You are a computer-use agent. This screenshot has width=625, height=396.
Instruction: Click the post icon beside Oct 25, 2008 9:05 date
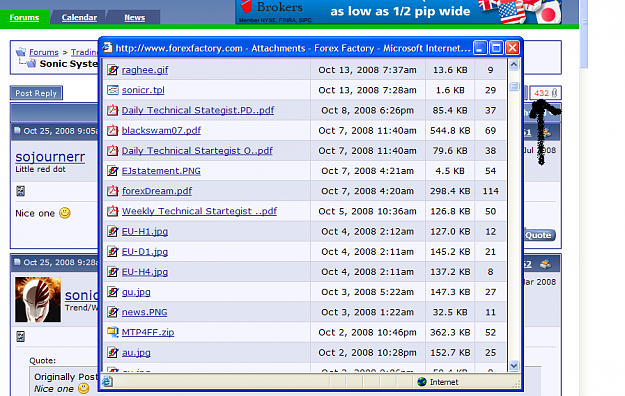pos(17,130)
